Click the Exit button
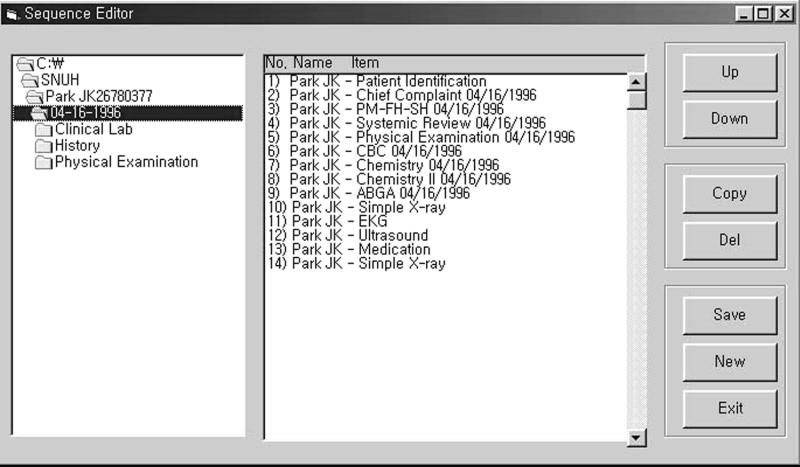 (730, 408)
